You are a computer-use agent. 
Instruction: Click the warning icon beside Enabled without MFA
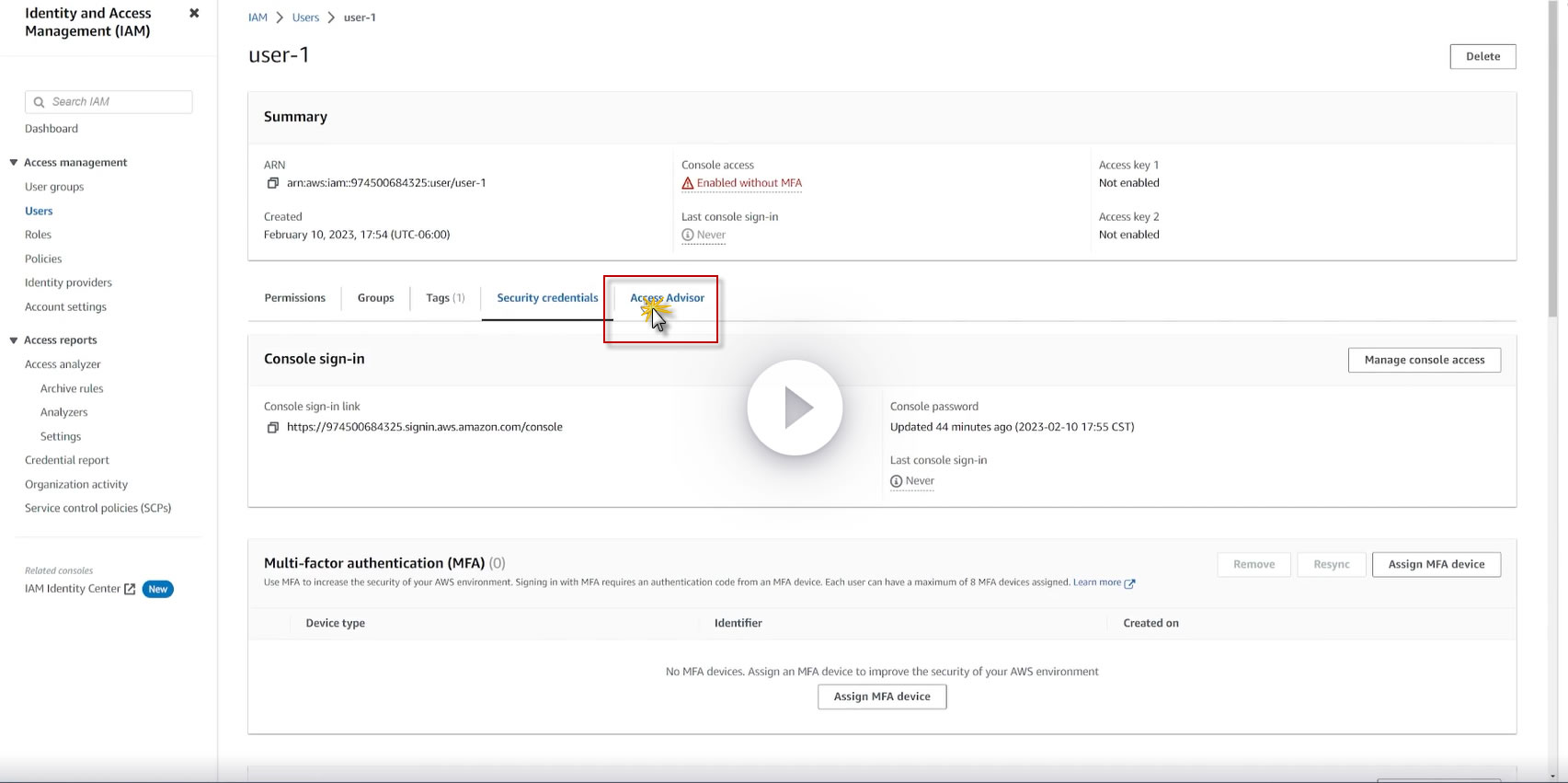(687, 183)
